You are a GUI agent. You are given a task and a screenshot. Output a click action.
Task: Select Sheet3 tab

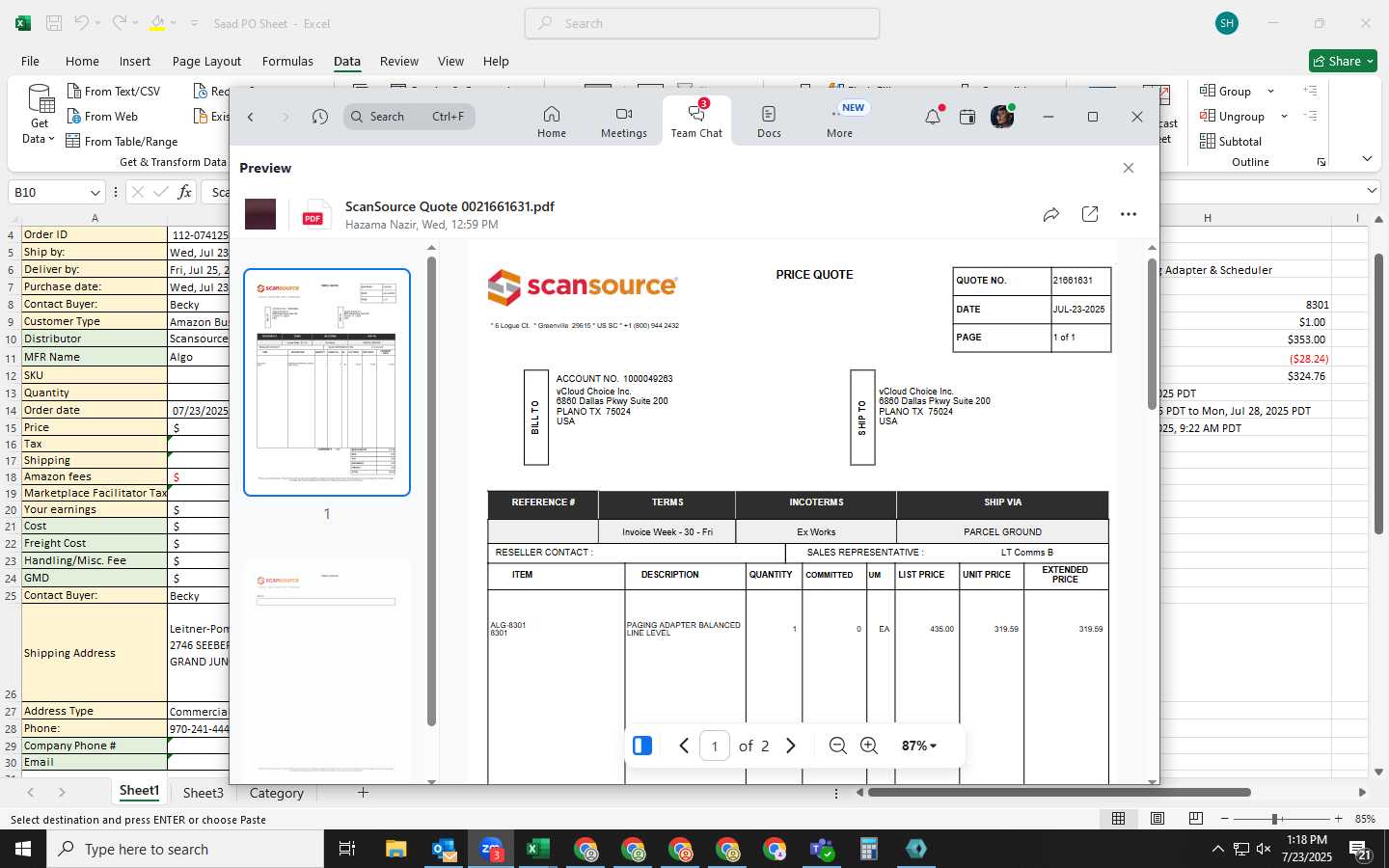pyautogui.click(x=203, y=793)
